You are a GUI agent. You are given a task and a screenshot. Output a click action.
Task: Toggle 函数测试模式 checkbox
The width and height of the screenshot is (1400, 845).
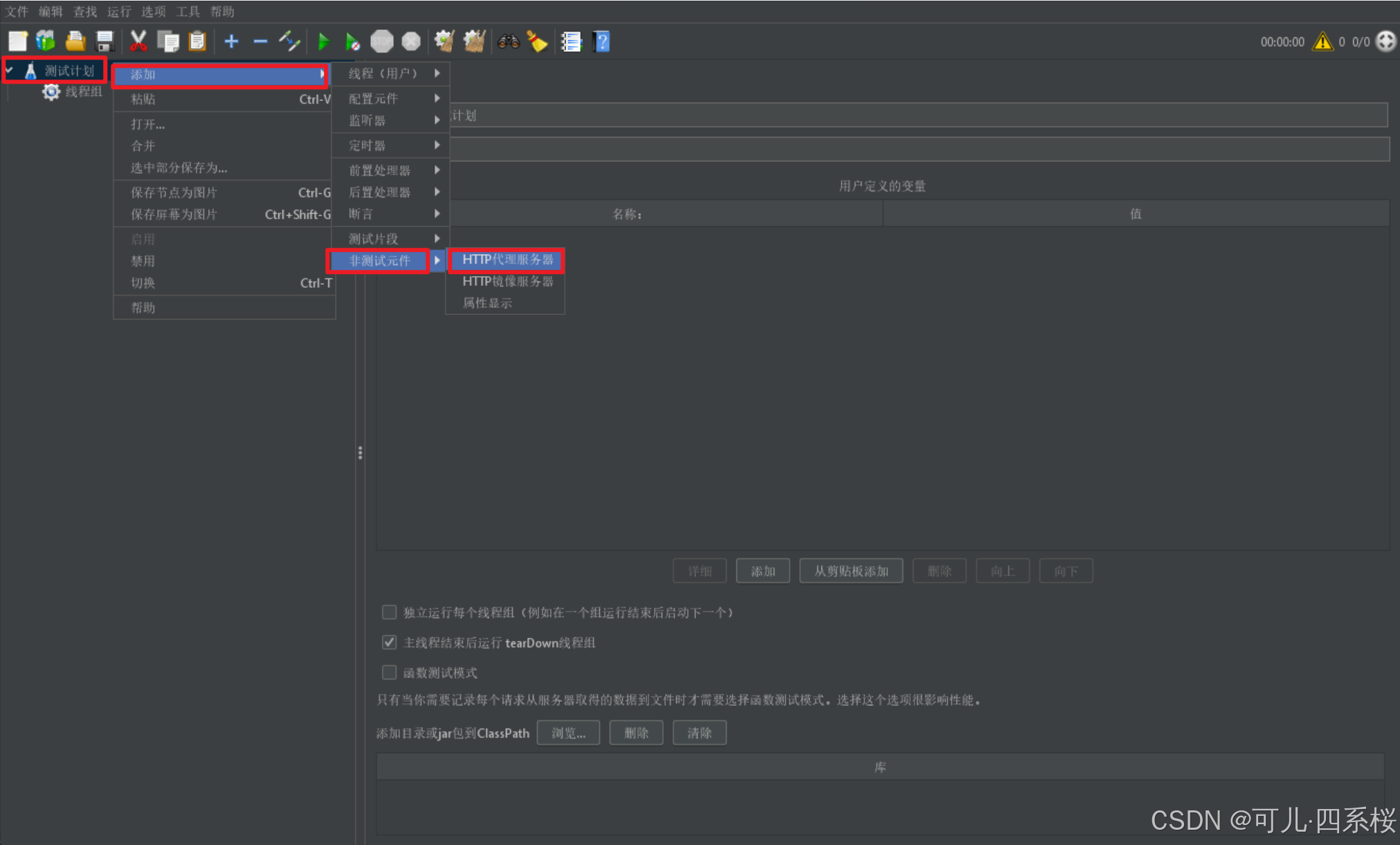390,673
